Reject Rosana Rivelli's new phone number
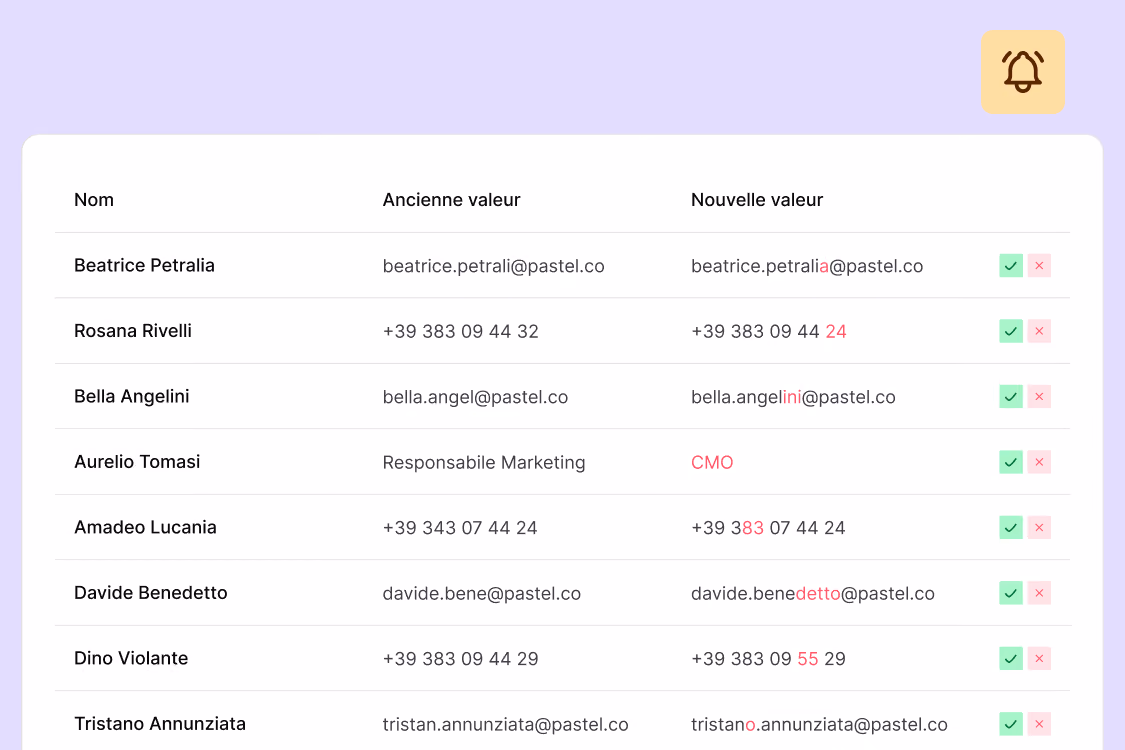 tap(1039, 331)
